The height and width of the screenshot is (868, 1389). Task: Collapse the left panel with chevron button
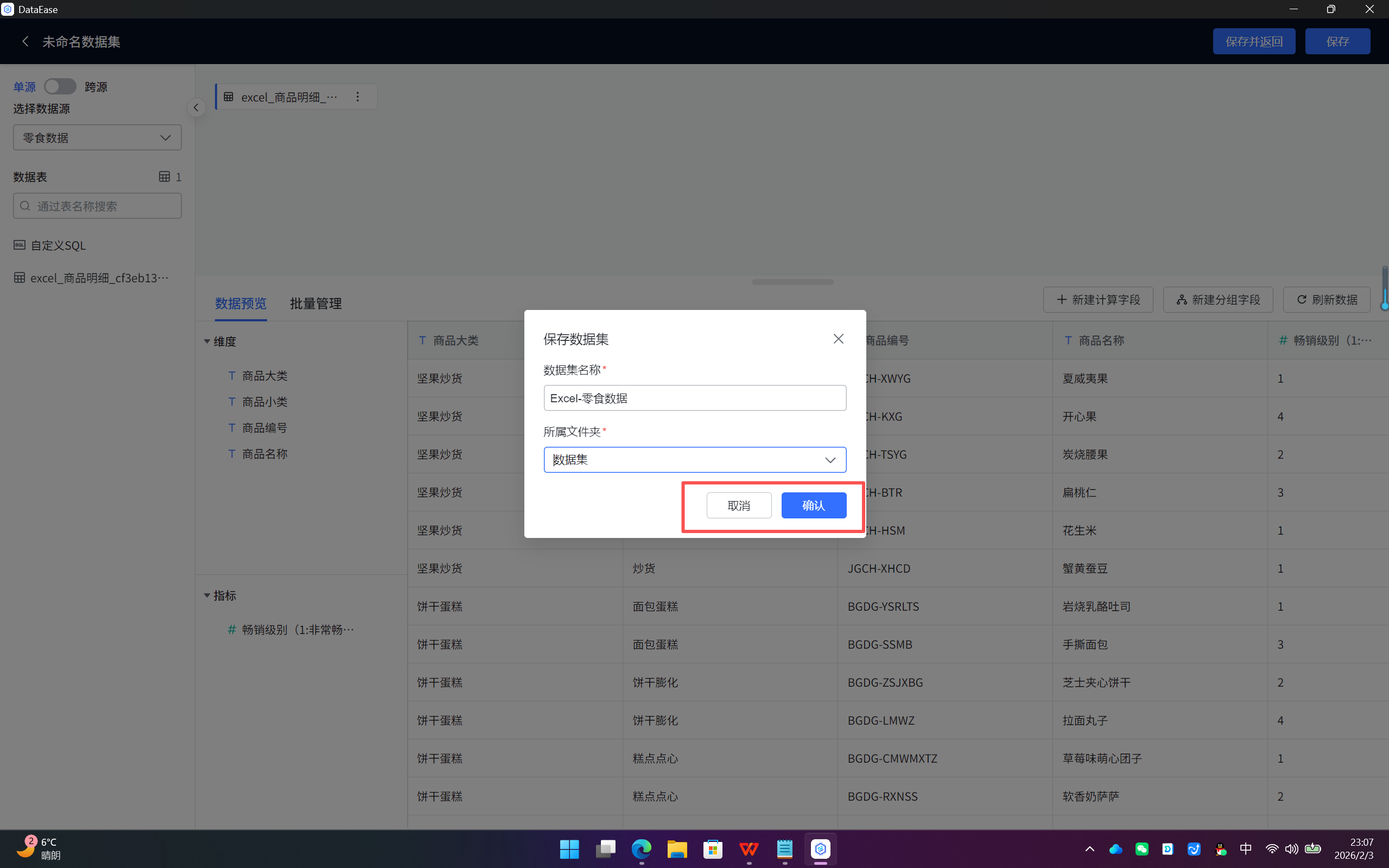point(196,107)
